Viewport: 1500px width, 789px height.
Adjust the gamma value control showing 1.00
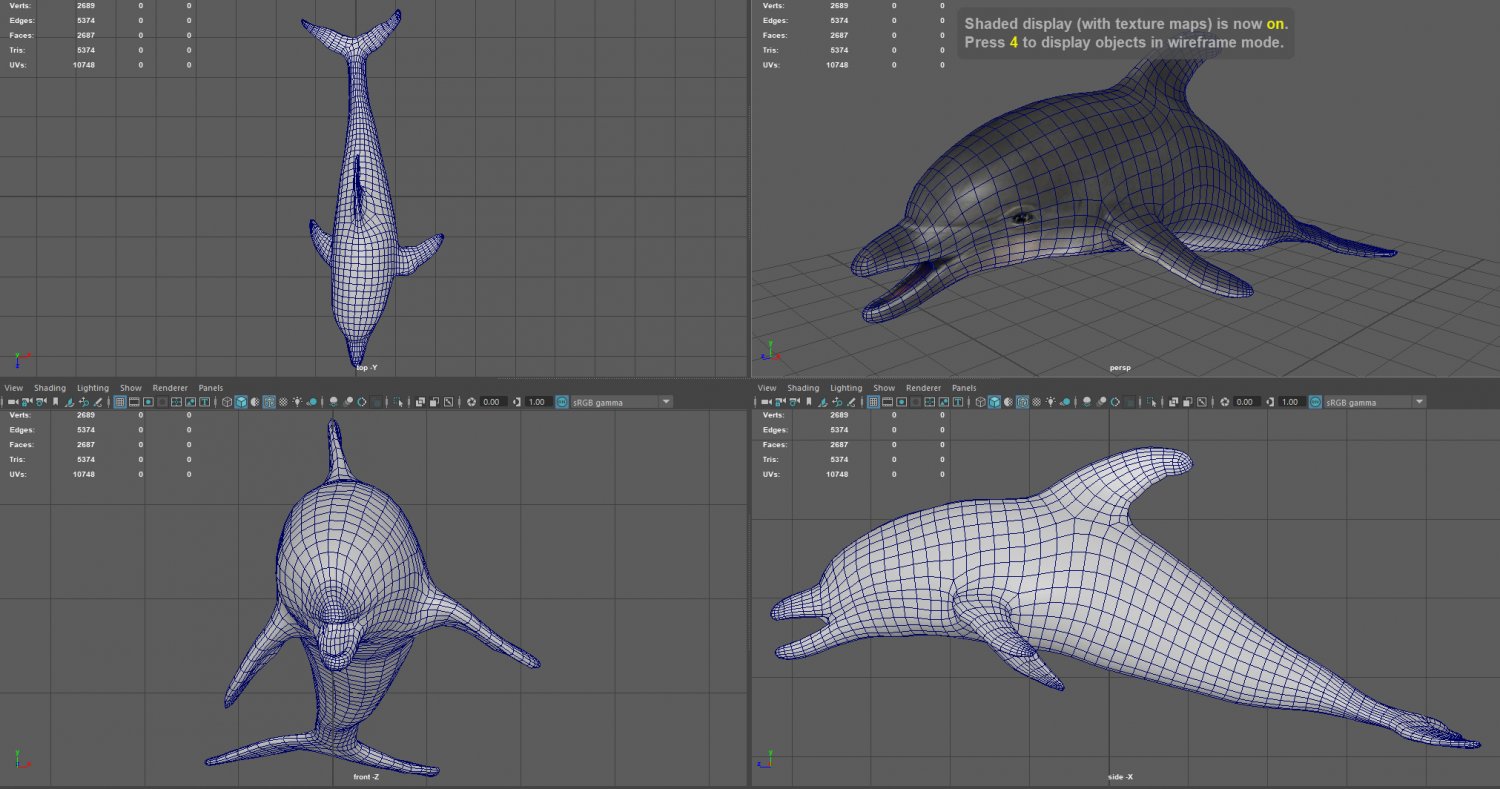[x=537, y=402]
